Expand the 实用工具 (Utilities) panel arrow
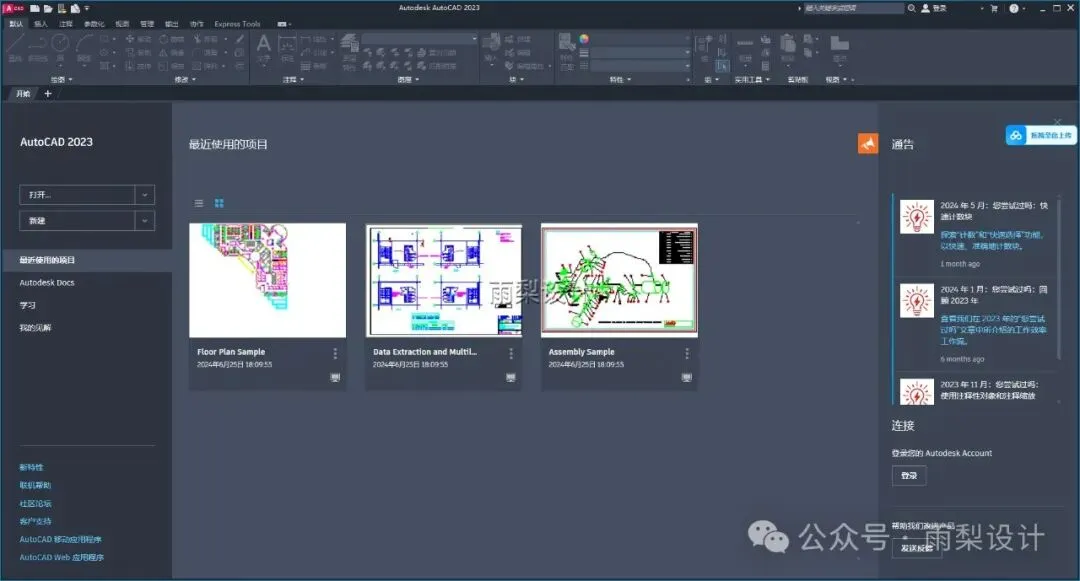Viewport: 1080px width, 581px height. tap(767, 80)
